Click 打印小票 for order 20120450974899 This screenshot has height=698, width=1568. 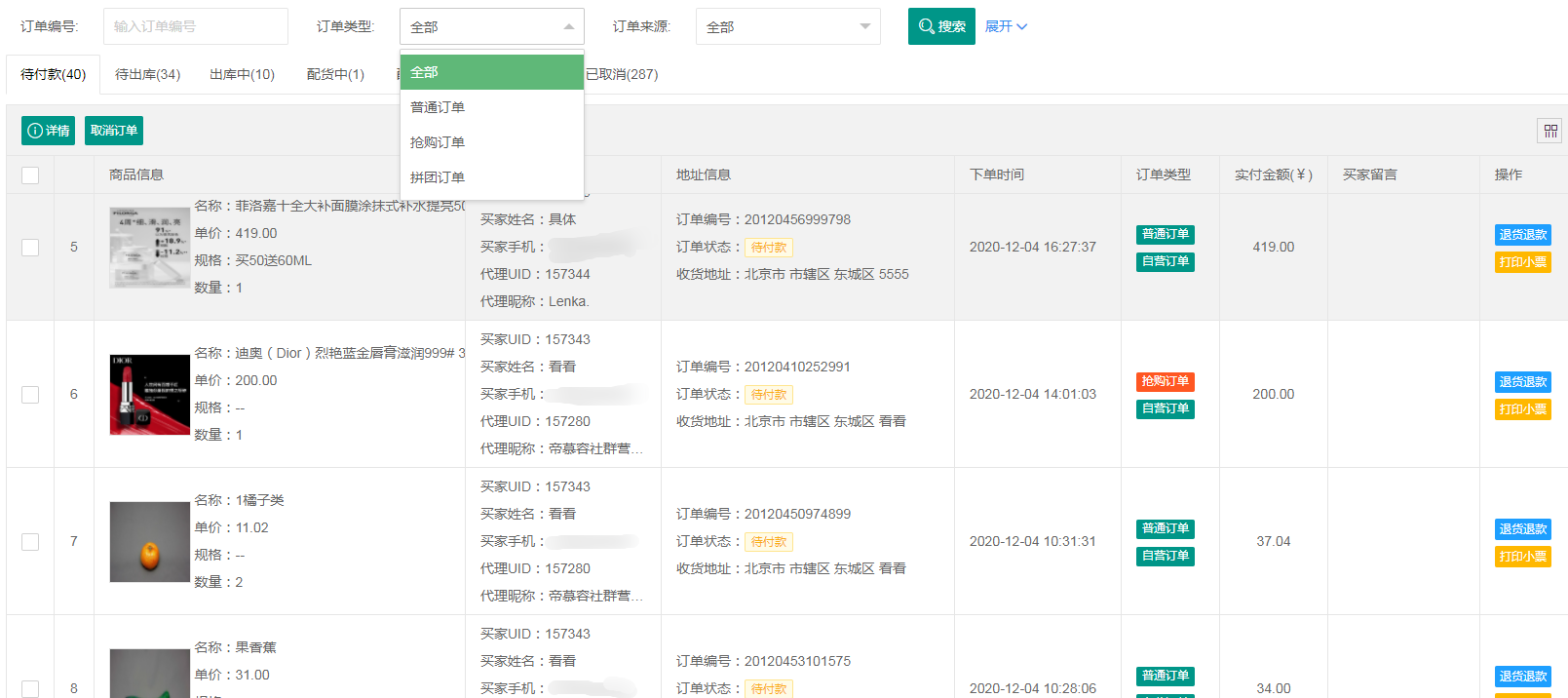pyautogui.click(x=1523, y=557)
